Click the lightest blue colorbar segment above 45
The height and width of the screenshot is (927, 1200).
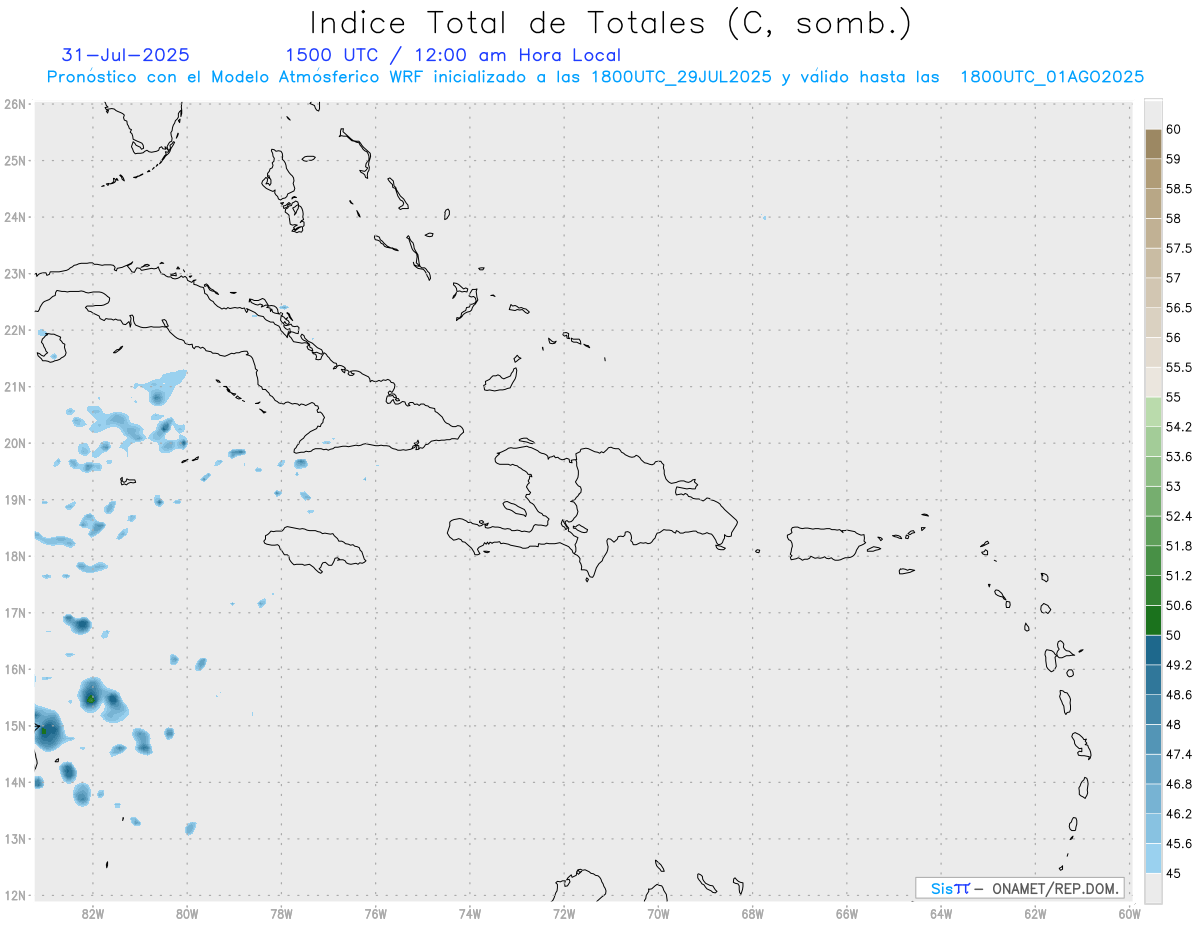[1152, 858]
